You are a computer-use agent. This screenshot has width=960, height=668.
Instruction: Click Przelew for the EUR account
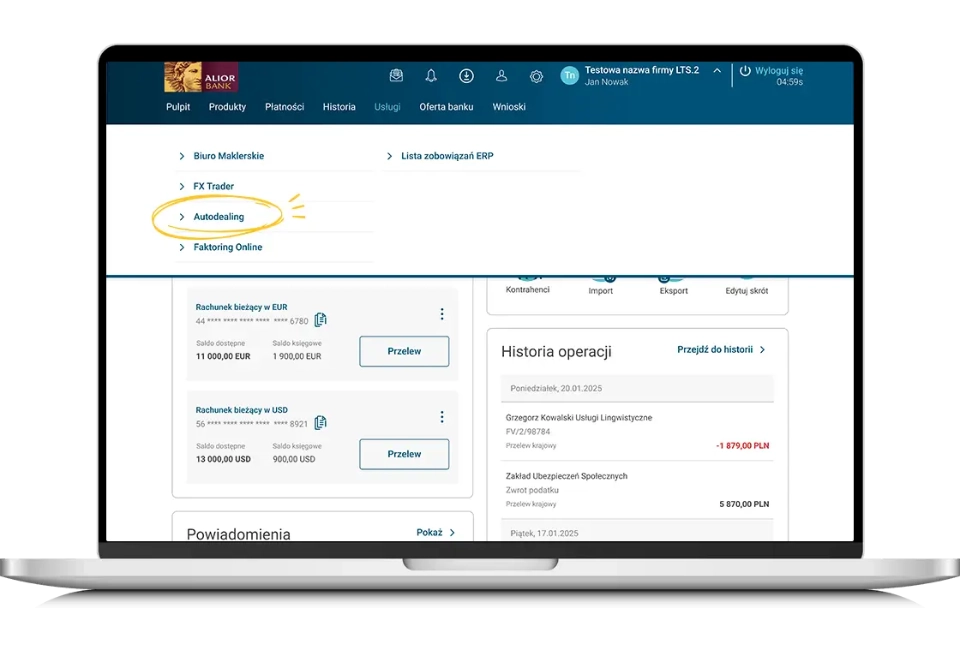click(404, 351)
